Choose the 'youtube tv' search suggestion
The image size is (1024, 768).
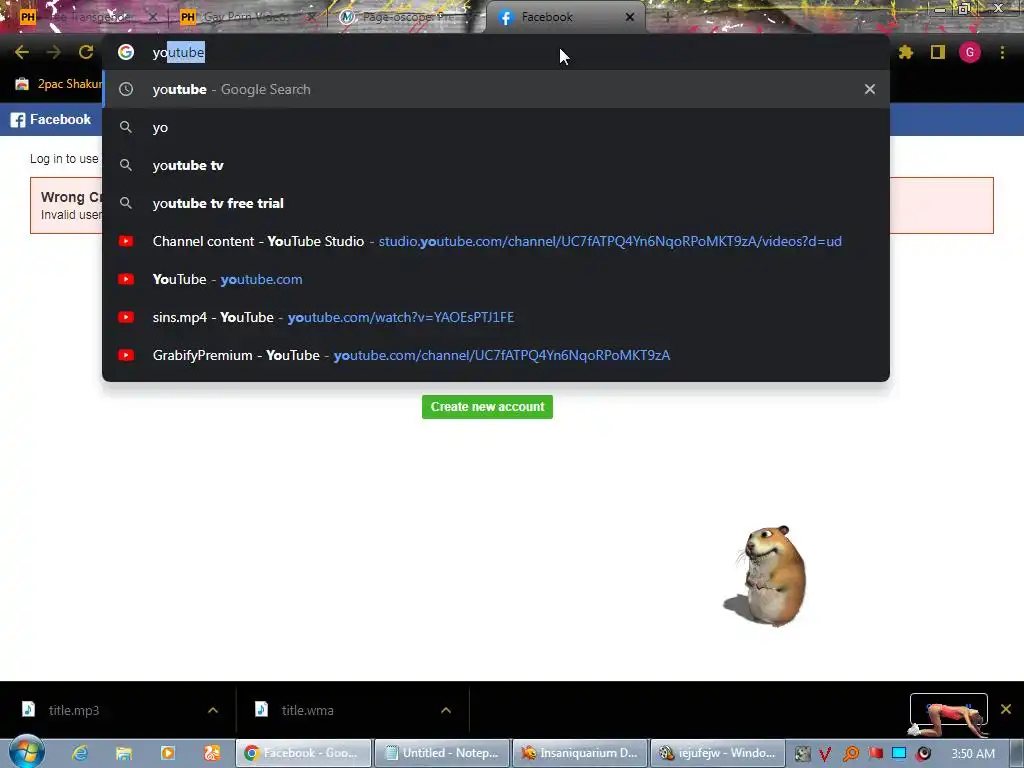(x=496, y=165)
